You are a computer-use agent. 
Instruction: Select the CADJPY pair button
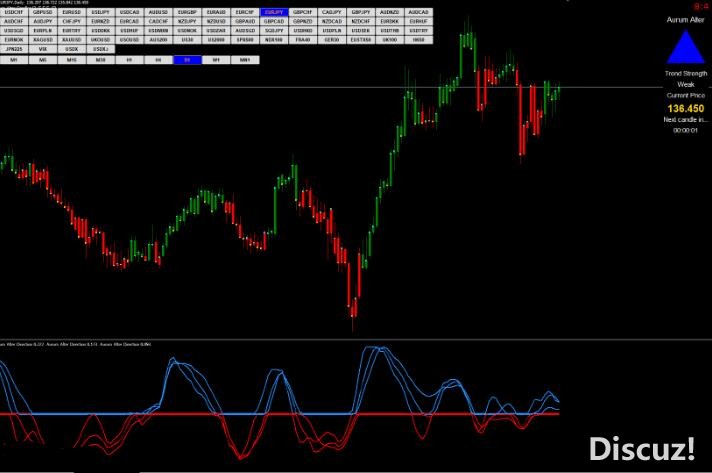[x=332, y=12]
